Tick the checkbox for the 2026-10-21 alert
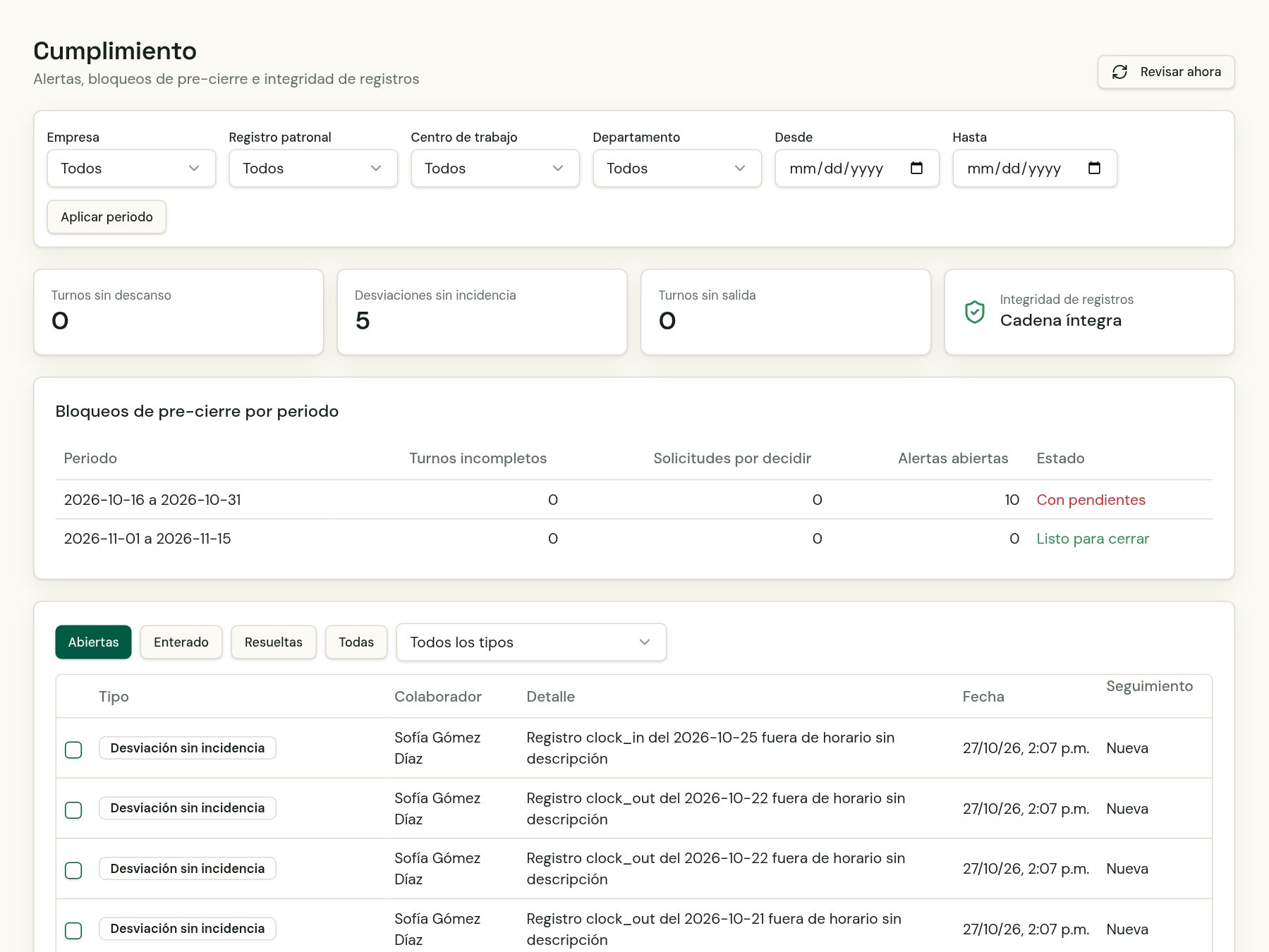Image resolution: width=1269 pixels, height=952 pixels. (x=73, y=931)
